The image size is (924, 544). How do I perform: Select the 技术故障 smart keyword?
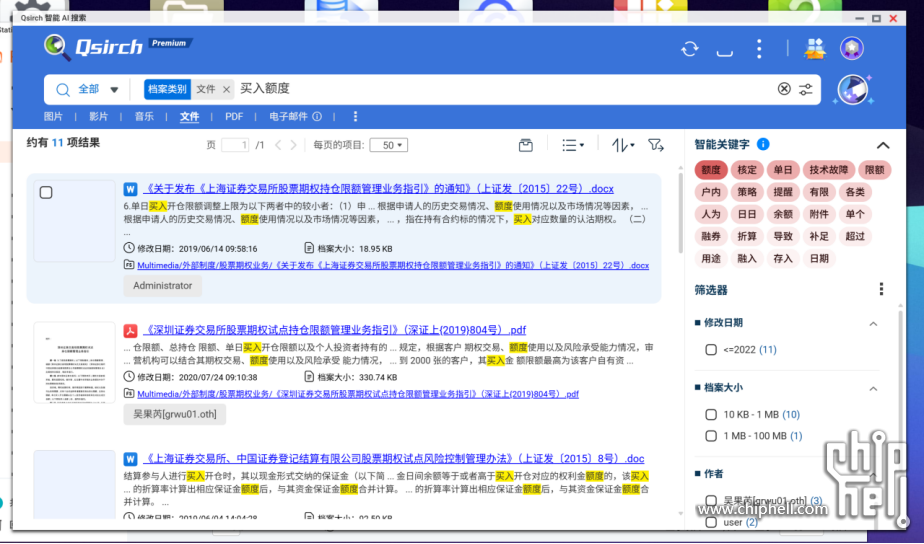point(828,170)
